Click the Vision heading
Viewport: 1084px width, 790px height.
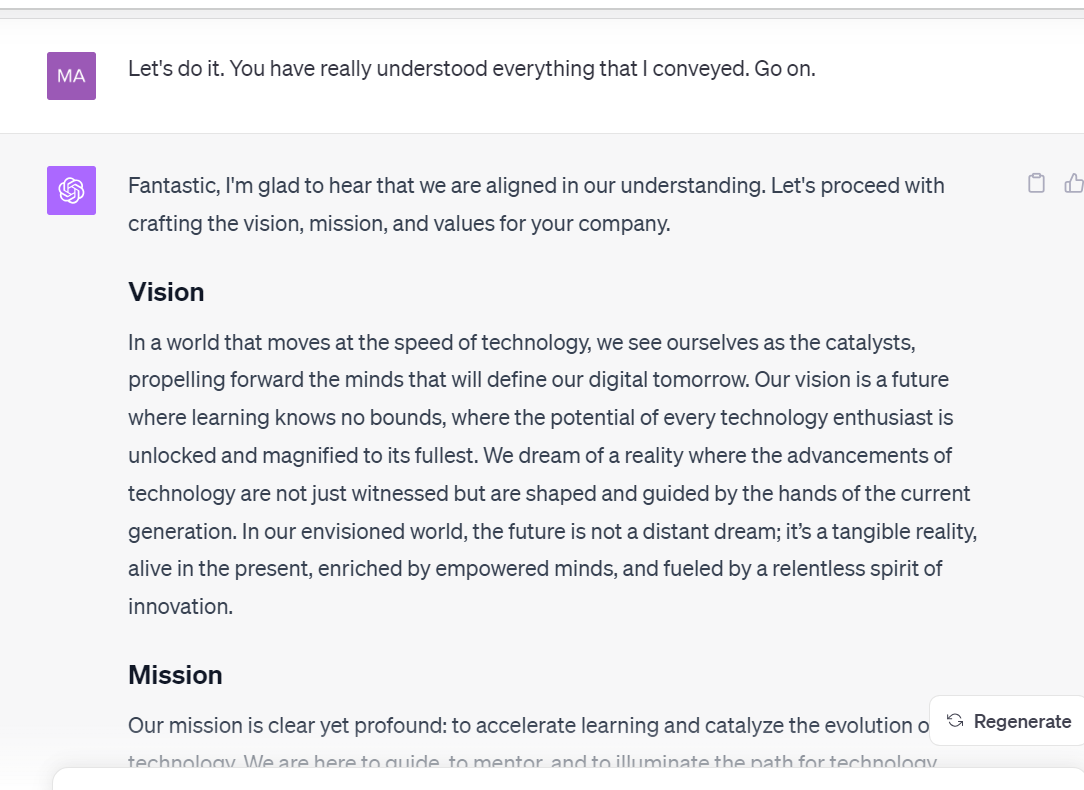click(x=166, y=292)
